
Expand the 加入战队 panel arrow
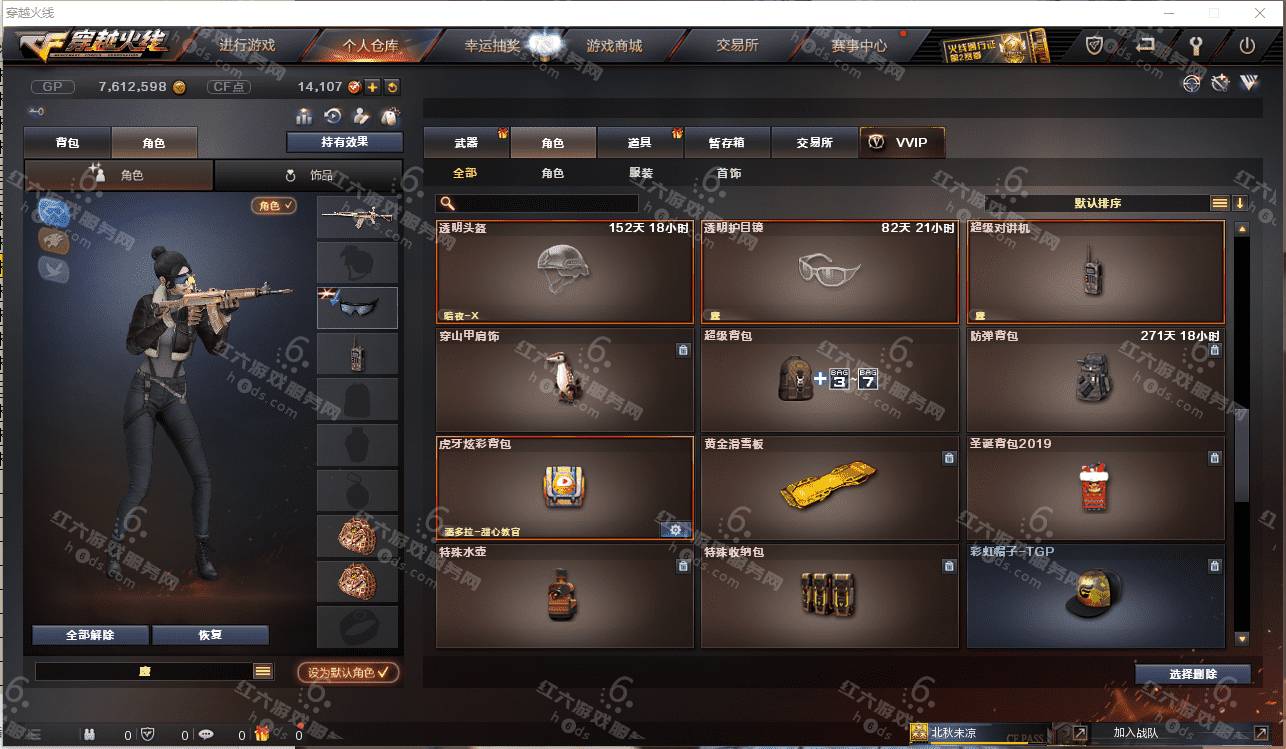[1260, 733]
